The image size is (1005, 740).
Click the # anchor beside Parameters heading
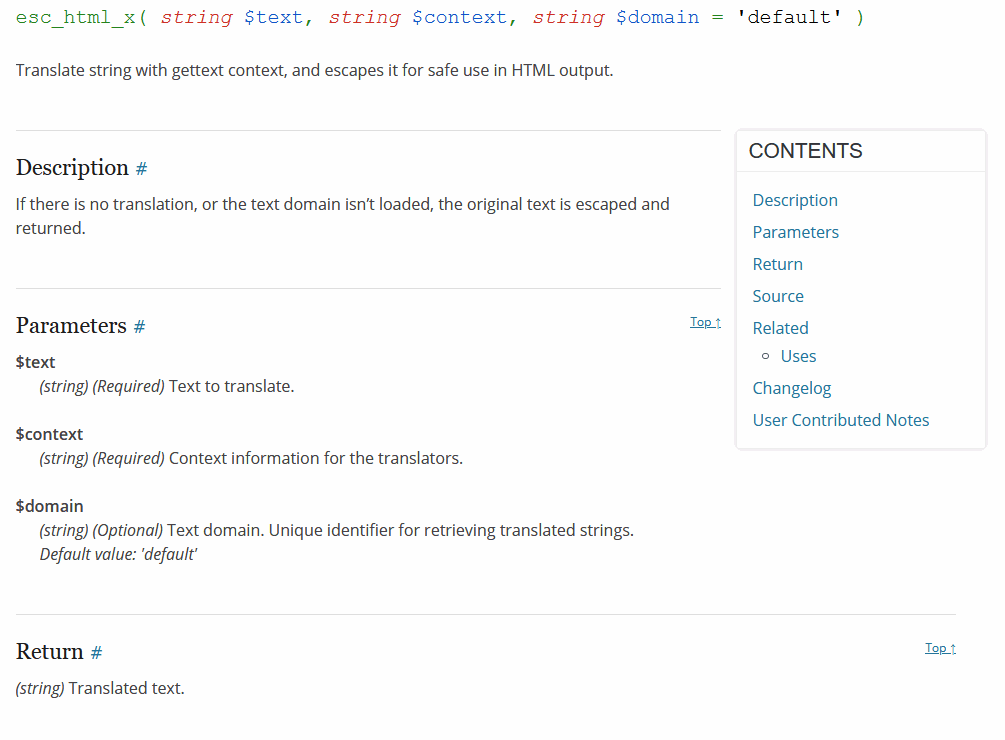[139, 327]
